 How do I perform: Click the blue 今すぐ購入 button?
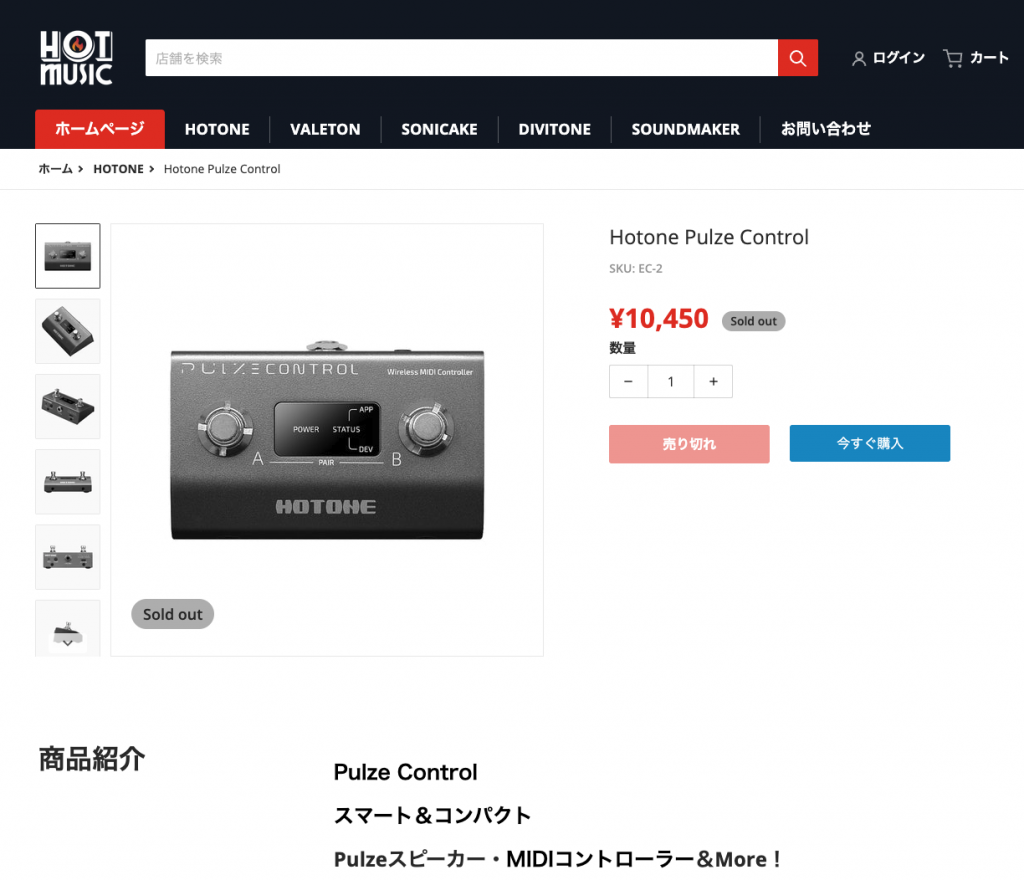870,443
